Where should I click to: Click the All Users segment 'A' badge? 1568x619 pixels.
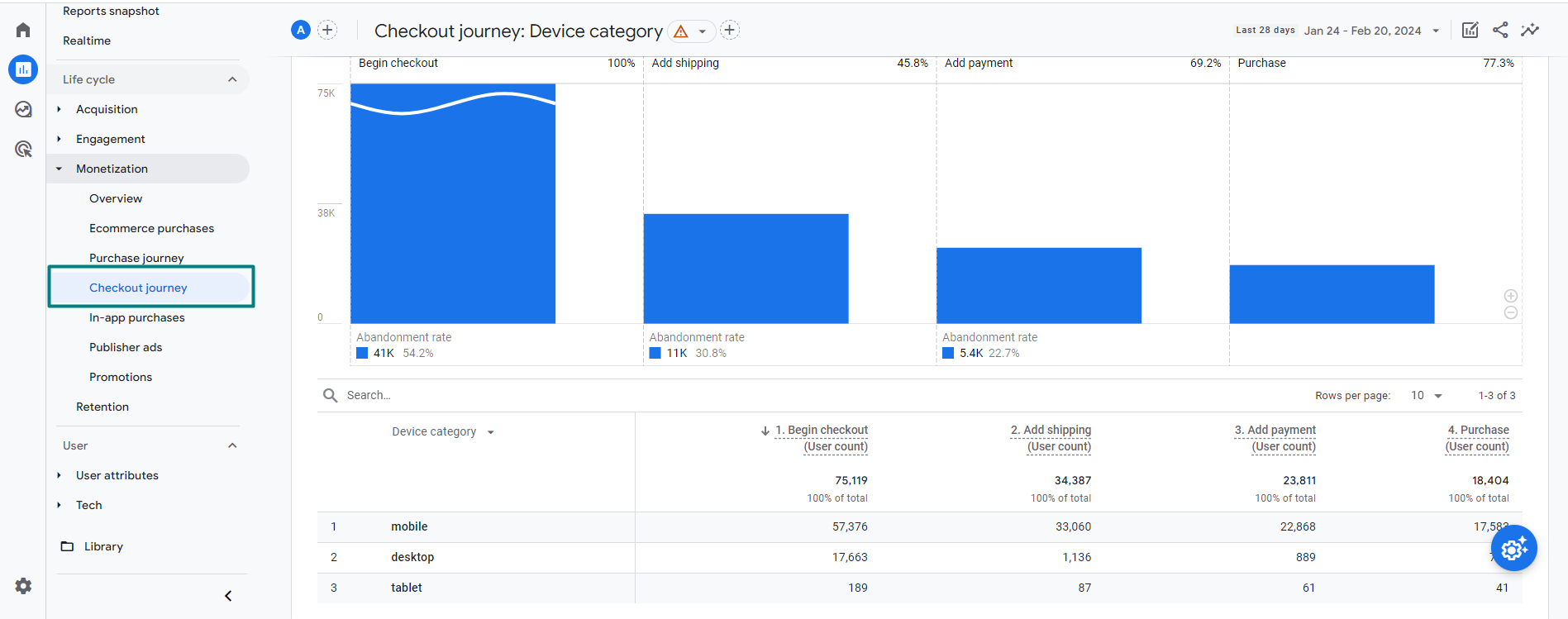pyautogui.click(x=301, y=31)
